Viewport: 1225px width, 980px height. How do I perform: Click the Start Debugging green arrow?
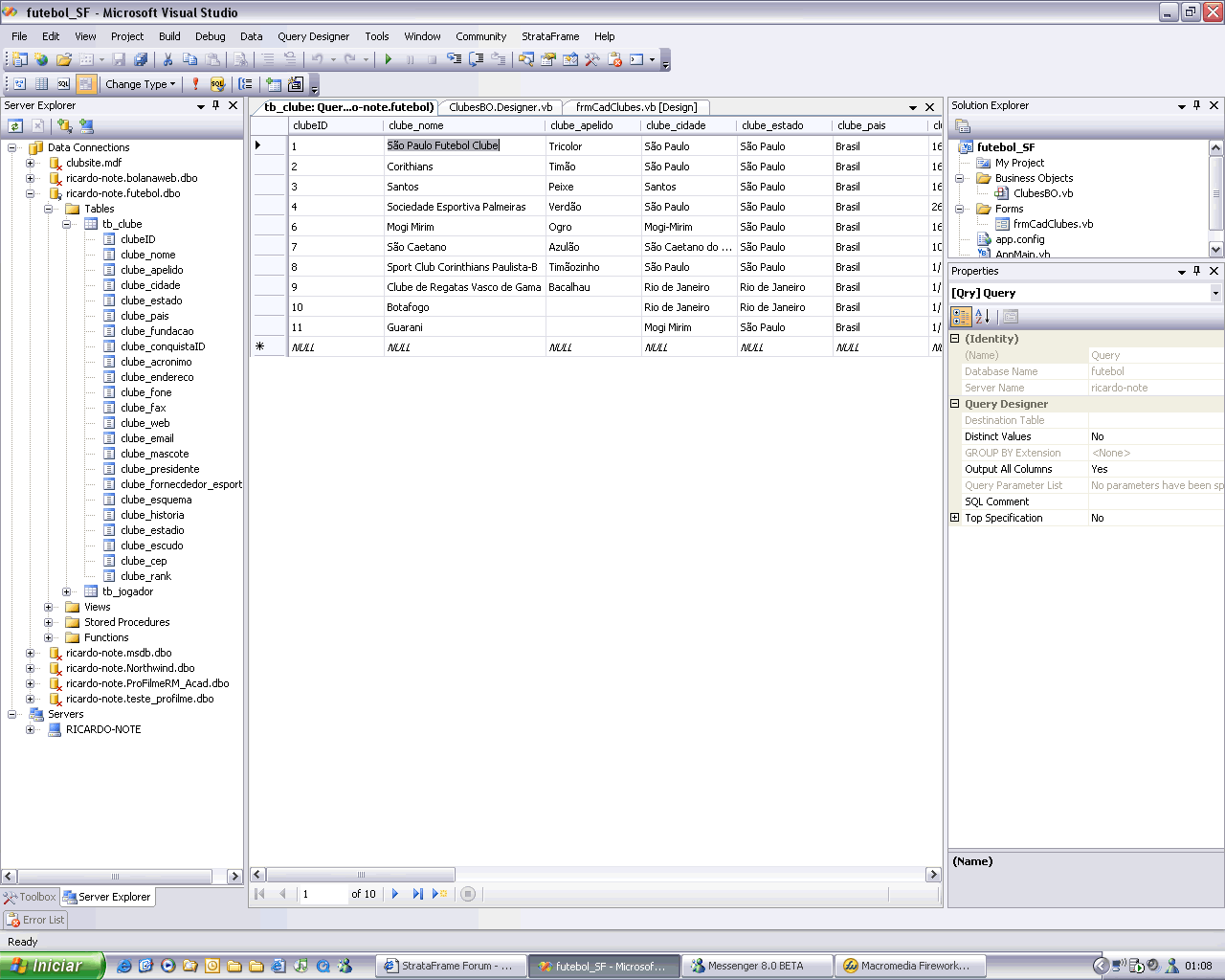(389, 59)
